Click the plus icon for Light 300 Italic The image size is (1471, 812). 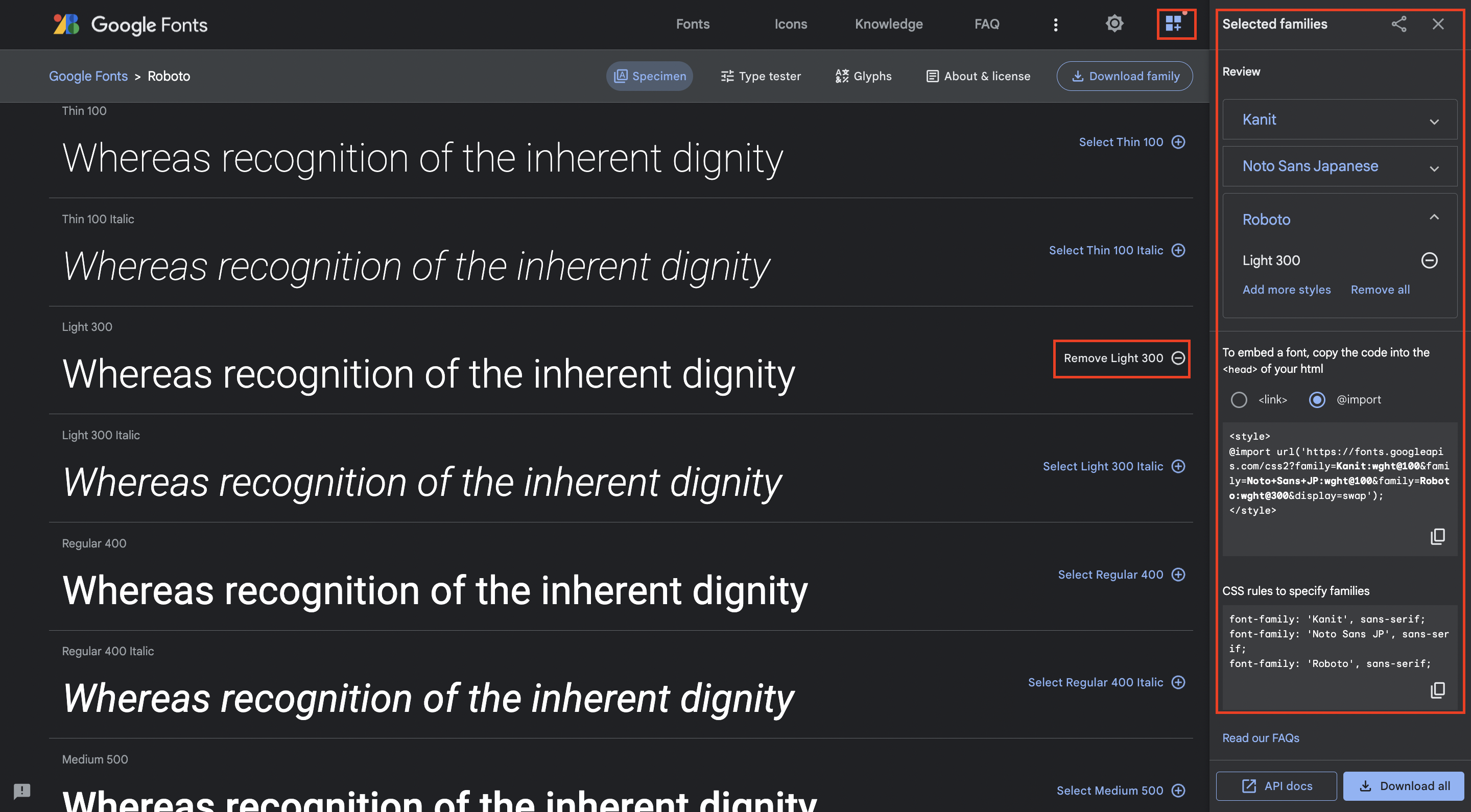coord(1179,466)
